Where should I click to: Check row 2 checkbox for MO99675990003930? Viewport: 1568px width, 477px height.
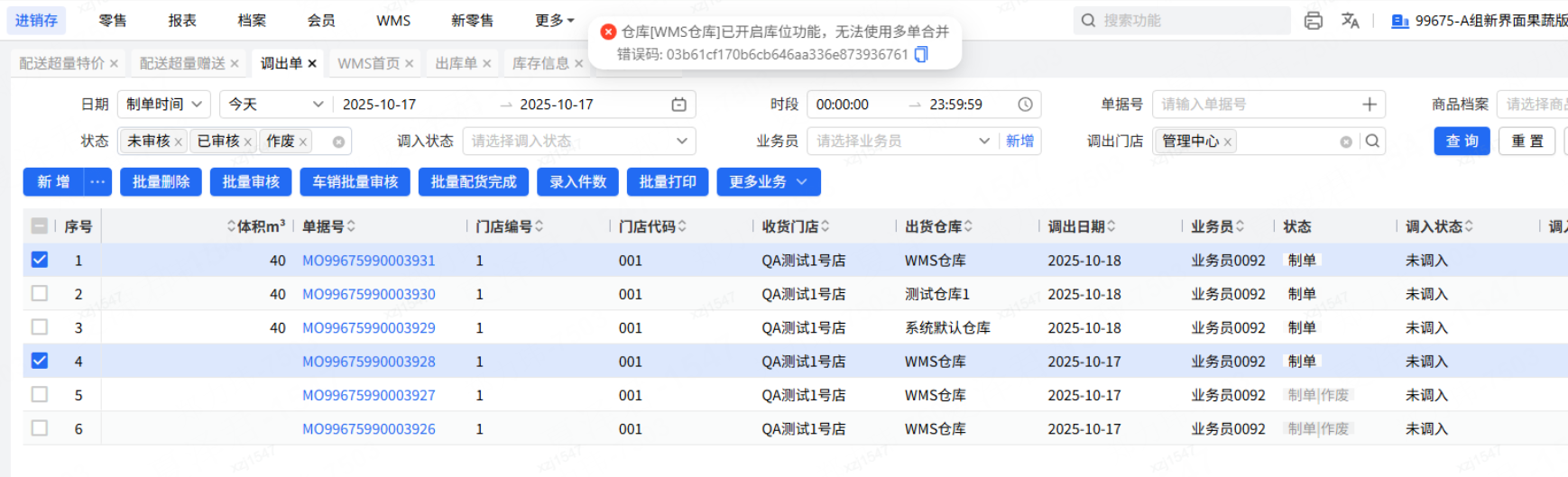[x=40, y=293]
